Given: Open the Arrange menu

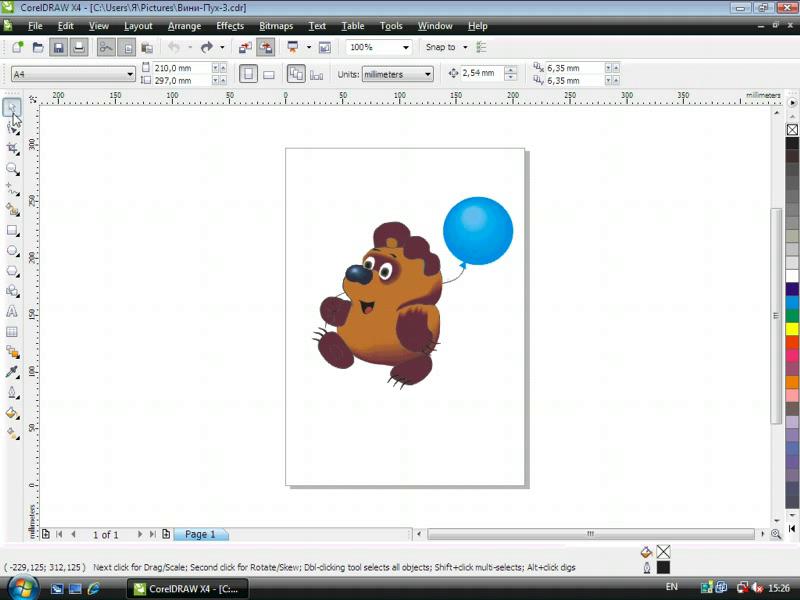Looking at the screenshot, I should tap(184, 26).
